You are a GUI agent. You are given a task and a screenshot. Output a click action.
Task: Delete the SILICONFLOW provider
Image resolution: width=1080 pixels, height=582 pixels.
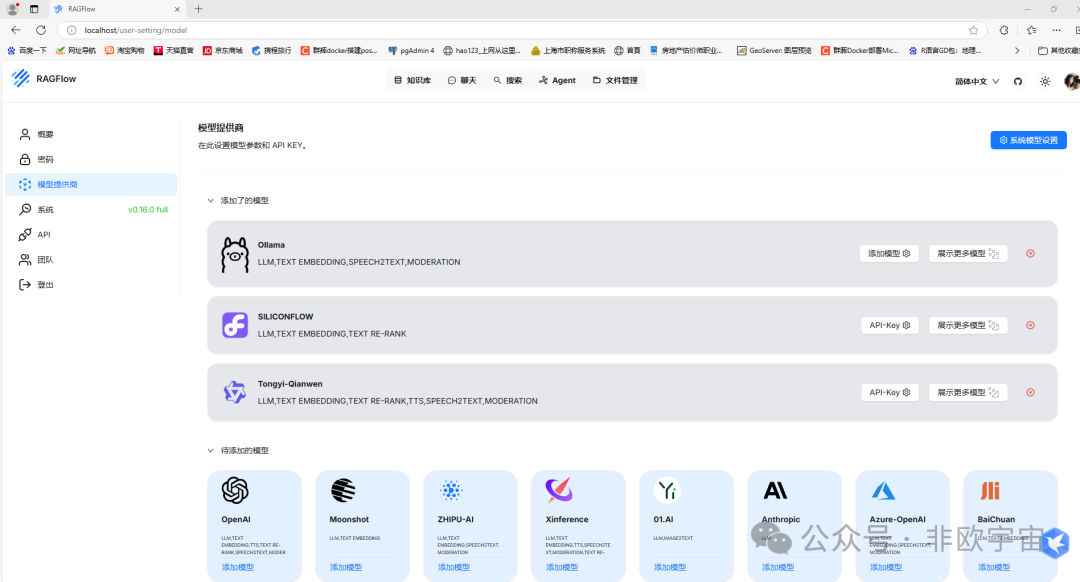coord(1030,325)
